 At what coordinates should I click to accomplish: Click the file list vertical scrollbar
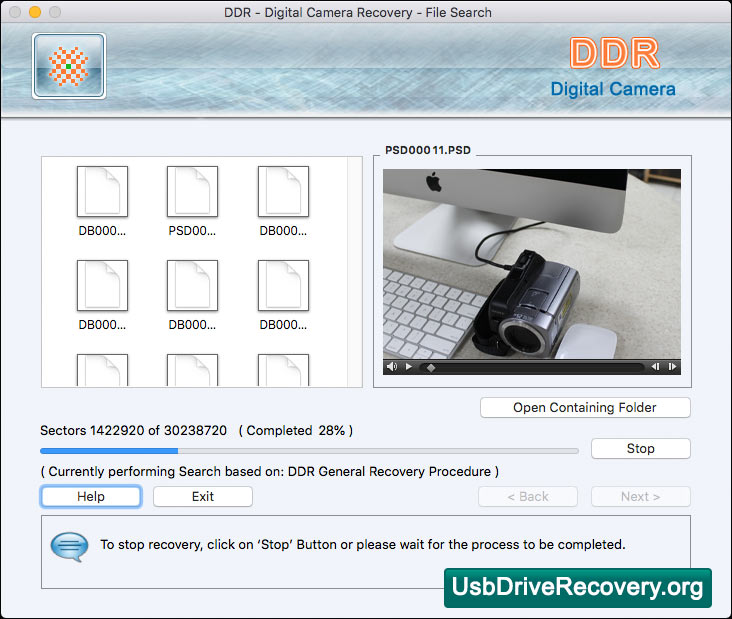coord(354,272)
